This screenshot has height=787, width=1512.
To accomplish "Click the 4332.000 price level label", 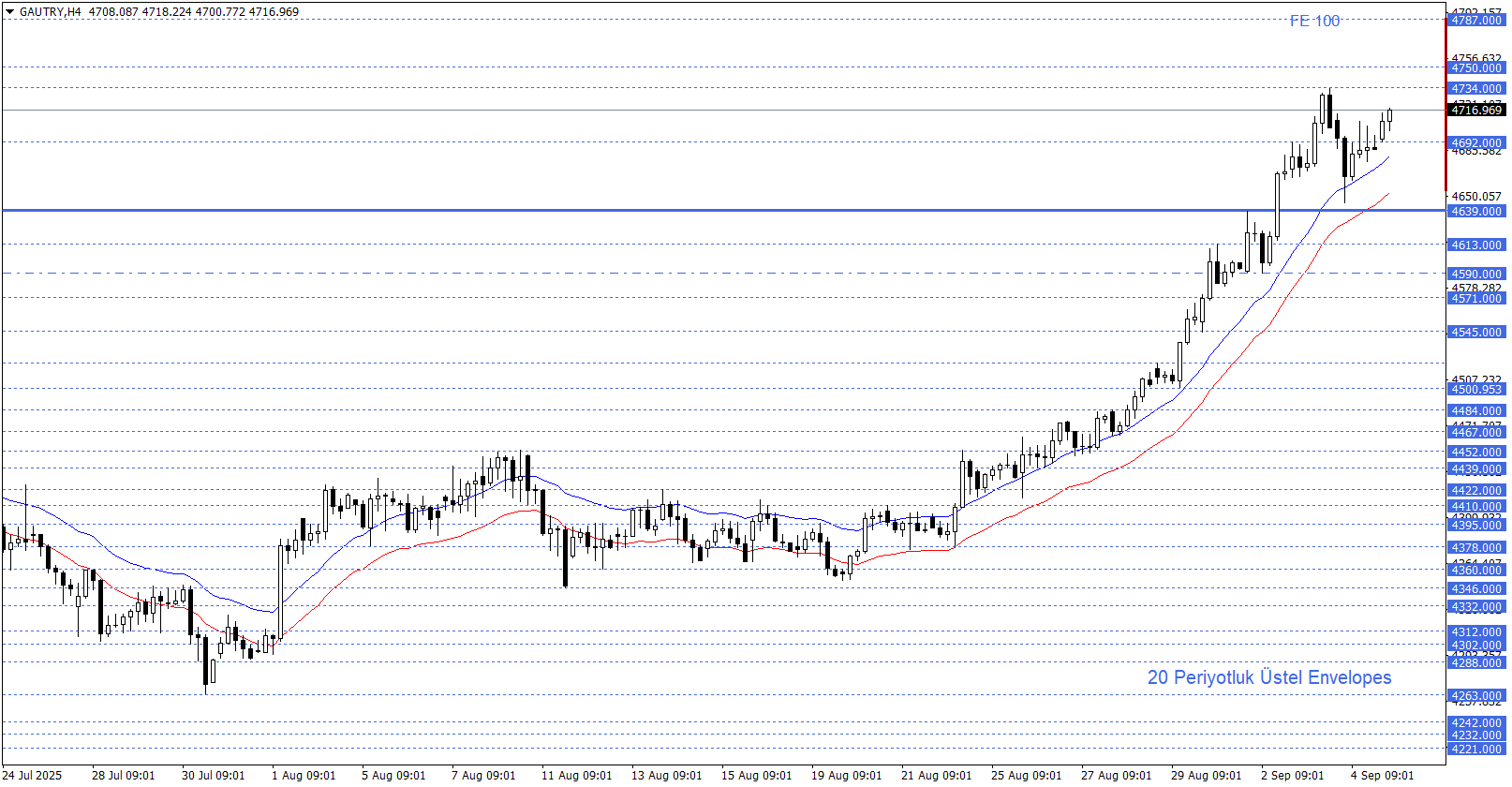I will tap(1476, 607).
